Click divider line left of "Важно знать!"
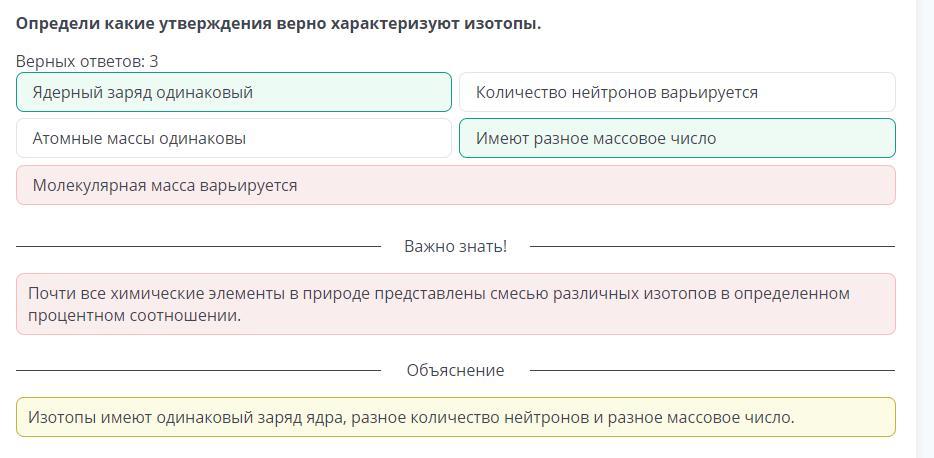This screenshot has height=458, width=934. (198, 246)
